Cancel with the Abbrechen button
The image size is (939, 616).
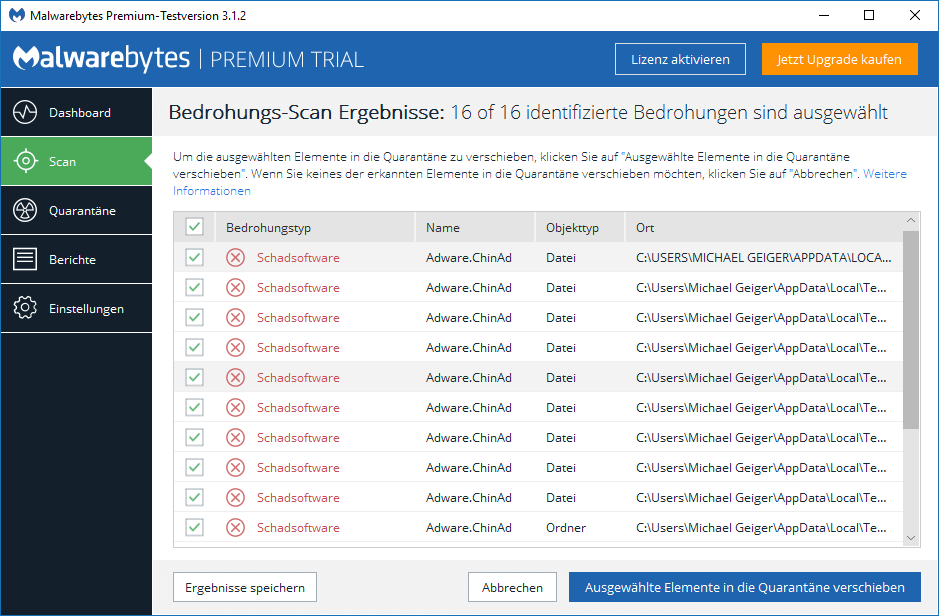pyautogui.click(x=513, y=587)
